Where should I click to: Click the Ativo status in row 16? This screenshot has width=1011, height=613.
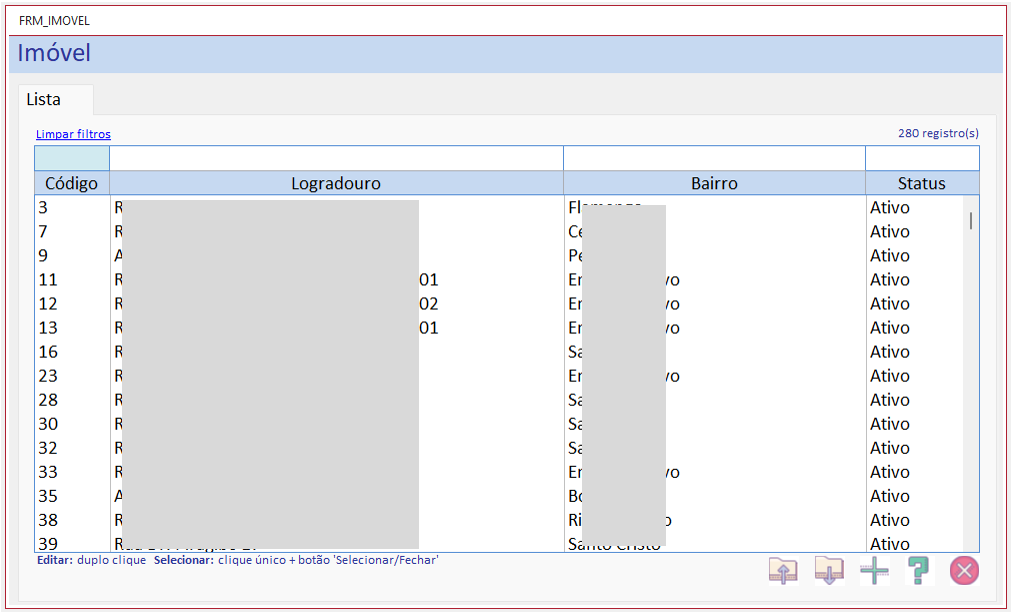[x=890, y=352]
